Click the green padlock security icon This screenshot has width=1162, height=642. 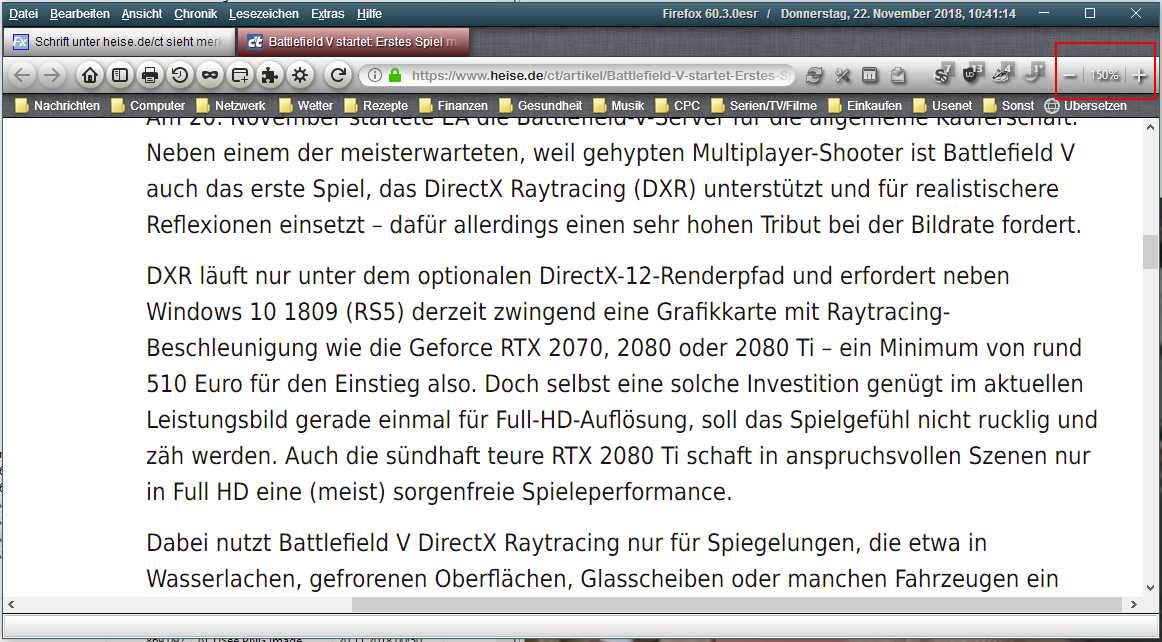tap(394, 75)
